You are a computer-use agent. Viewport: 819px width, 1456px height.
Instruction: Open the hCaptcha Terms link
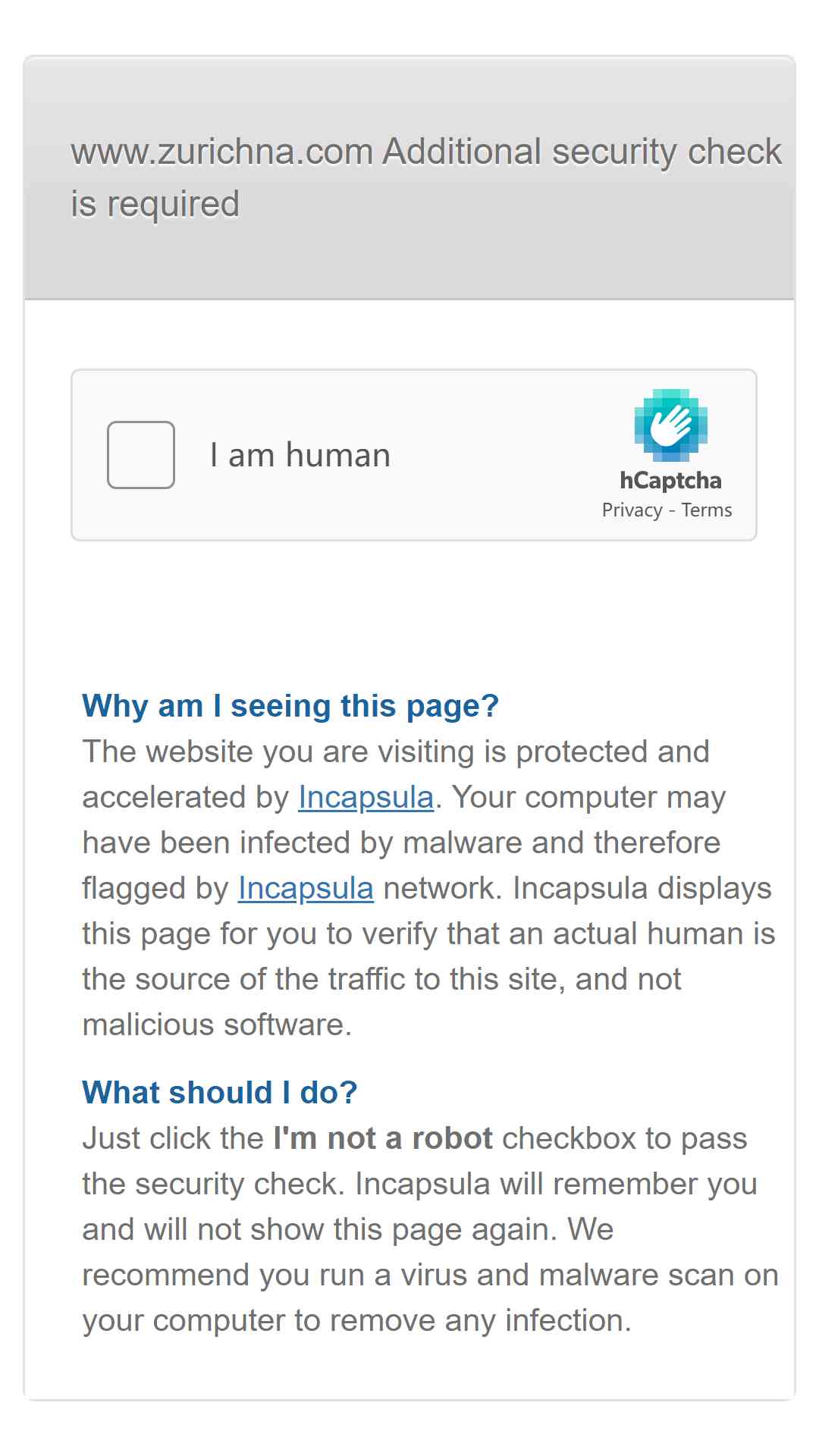707,510
